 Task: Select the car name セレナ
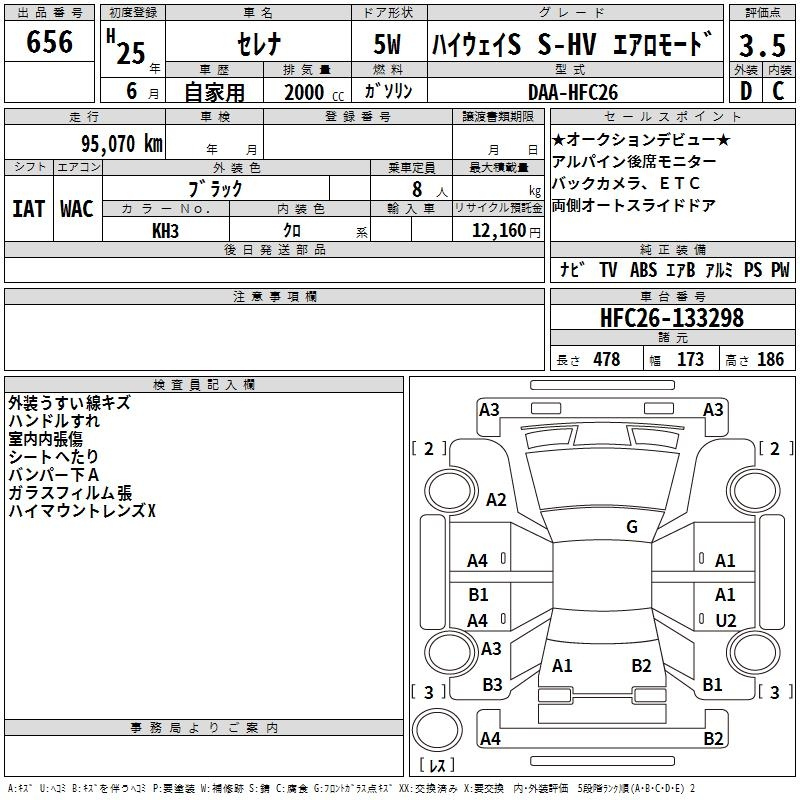[x=256, y=45]
